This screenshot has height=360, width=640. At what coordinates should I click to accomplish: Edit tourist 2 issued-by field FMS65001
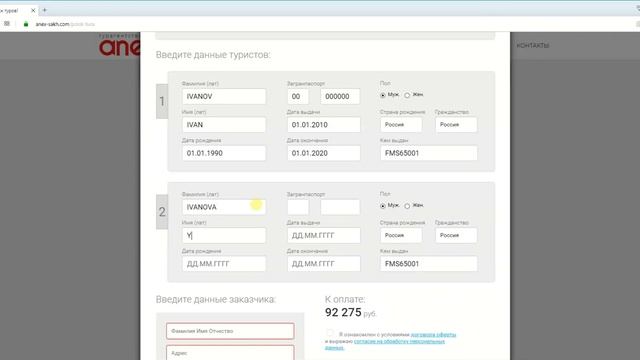click(x=429, y=264)
